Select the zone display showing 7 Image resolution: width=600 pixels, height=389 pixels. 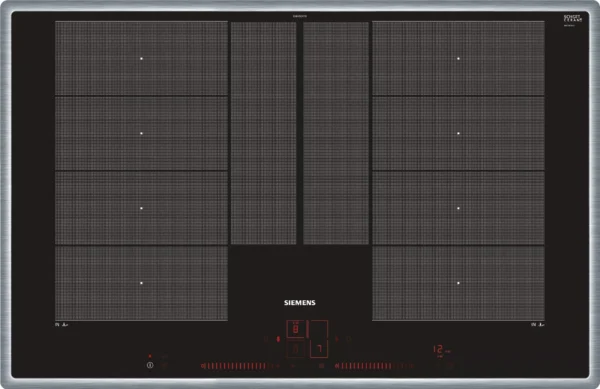(319, 349)
